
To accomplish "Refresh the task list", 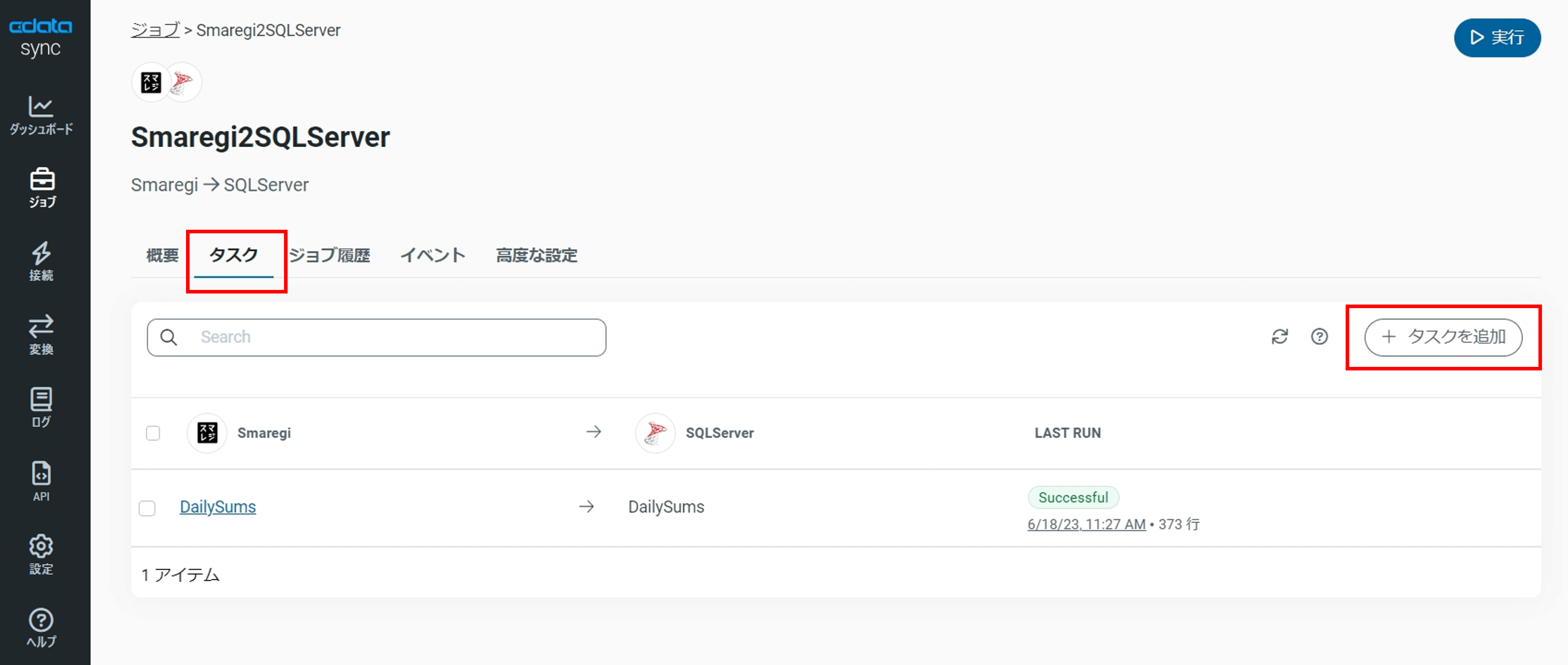I will click(1279, 337).
